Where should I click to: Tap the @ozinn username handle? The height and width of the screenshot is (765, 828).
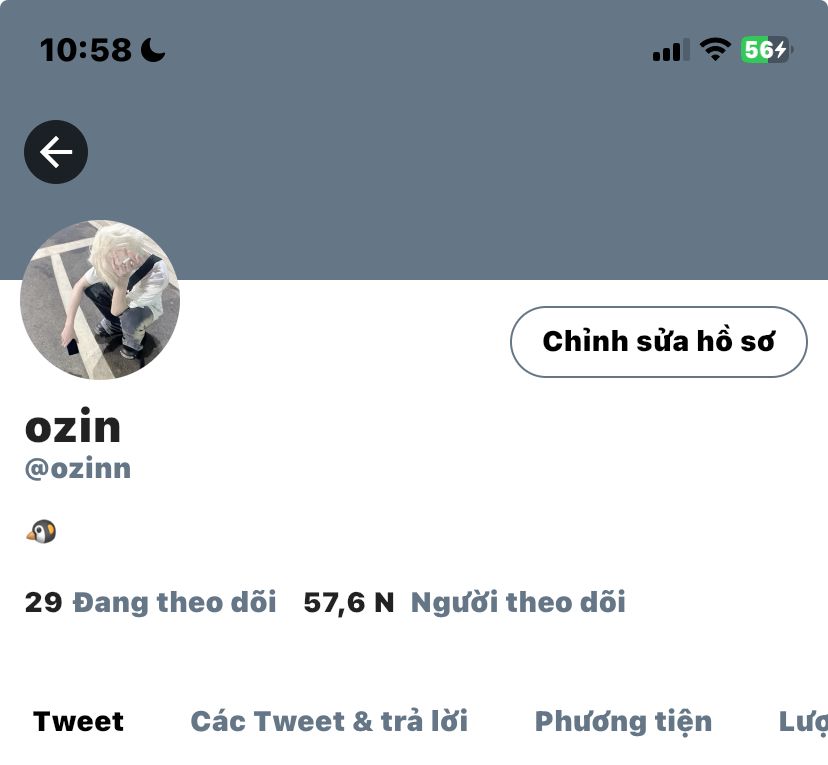78,469
